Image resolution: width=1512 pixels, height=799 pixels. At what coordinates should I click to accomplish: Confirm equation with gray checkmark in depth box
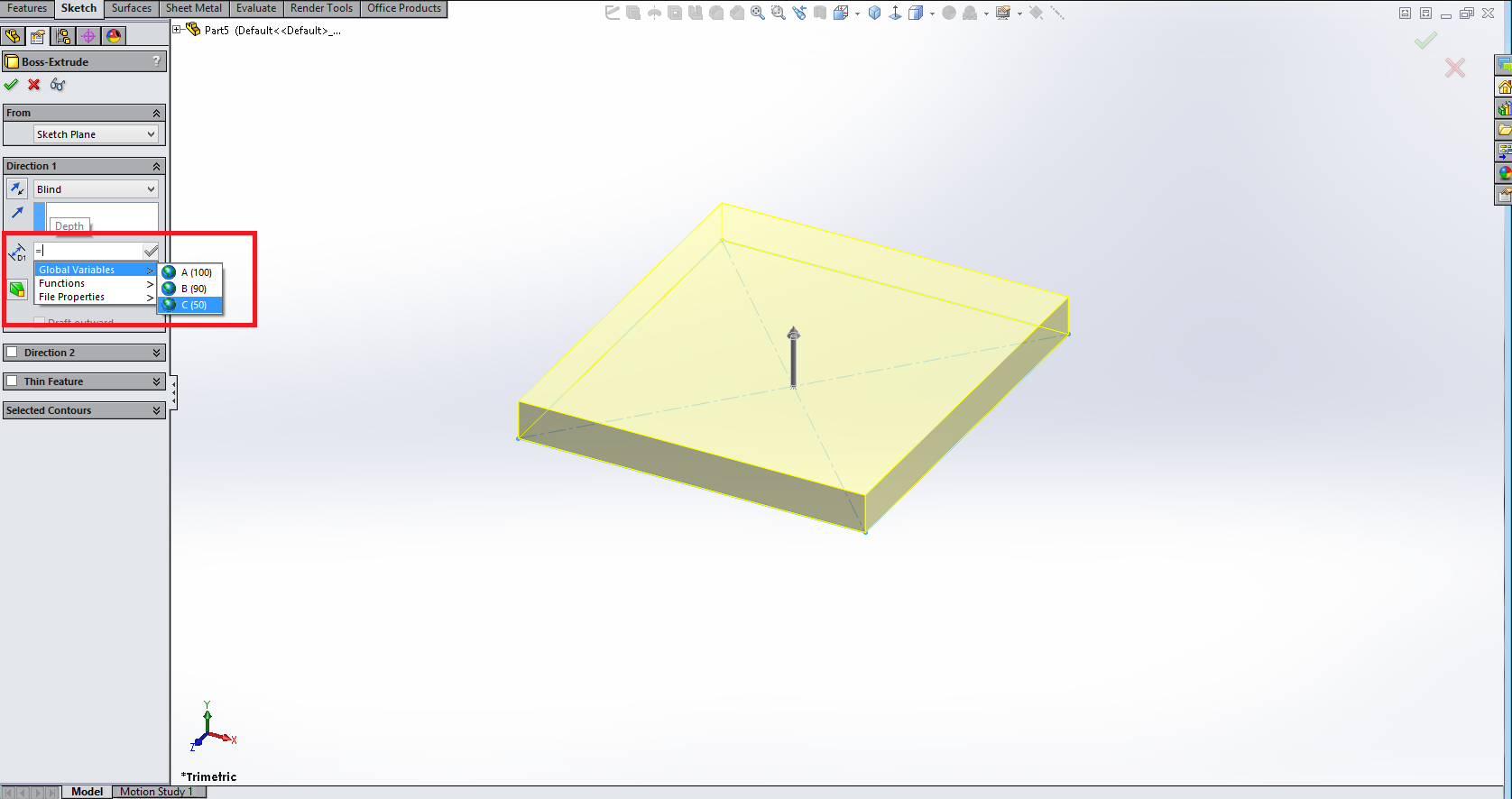[x=152, y=251]
